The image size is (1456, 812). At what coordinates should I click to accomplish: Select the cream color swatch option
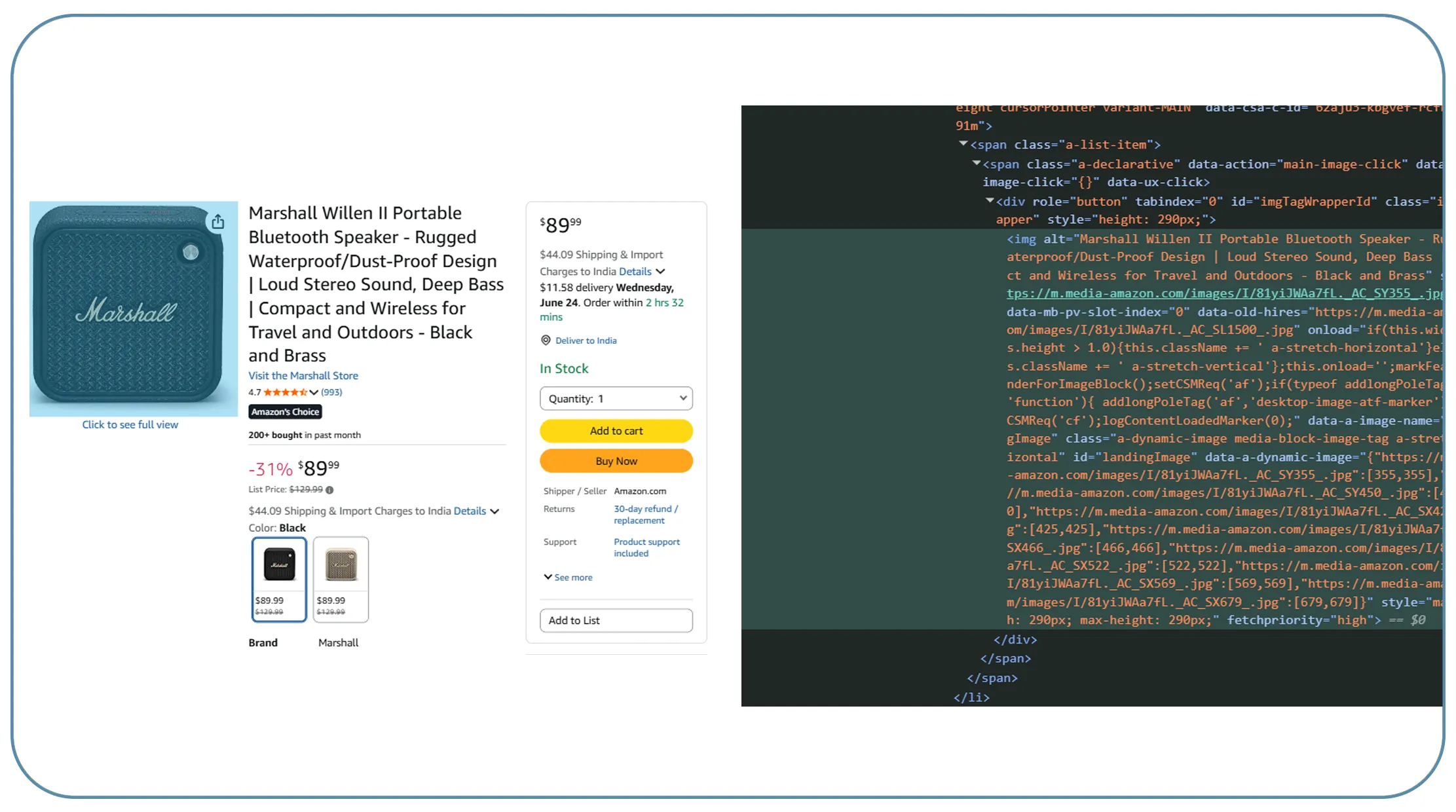pyautogui.click(x=341, y=579)
